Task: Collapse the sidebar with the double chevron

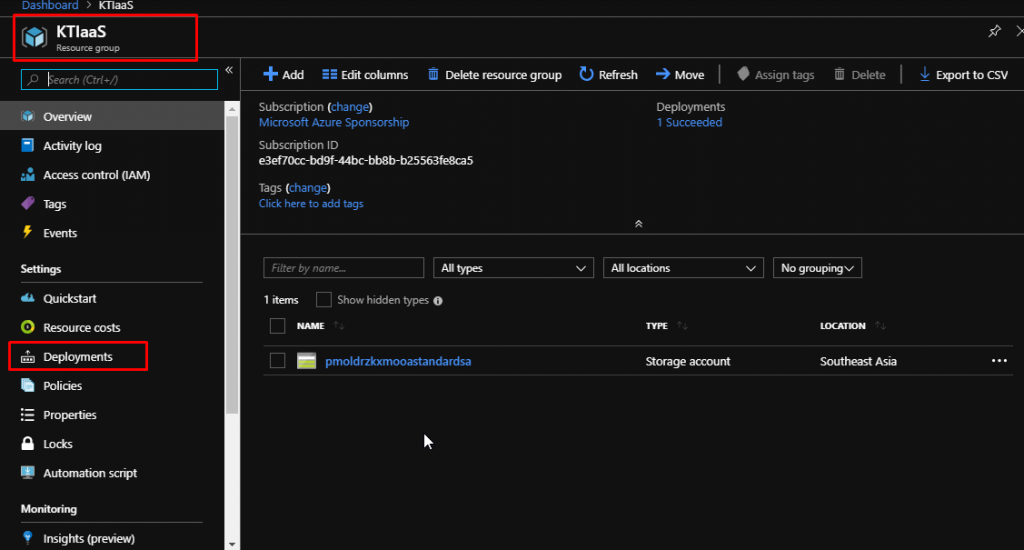Action: [x=229, y=70]
